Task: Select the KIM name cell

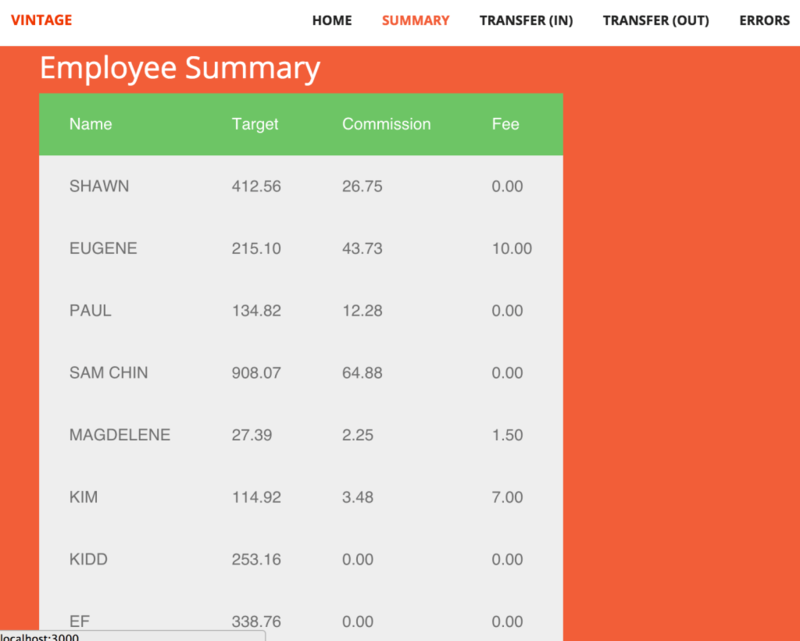Action: click(x=84, y=498)
